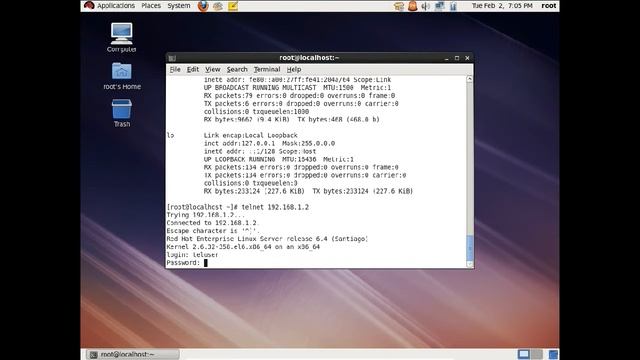Select the Trash desktop icon

[x=122, y=113]
